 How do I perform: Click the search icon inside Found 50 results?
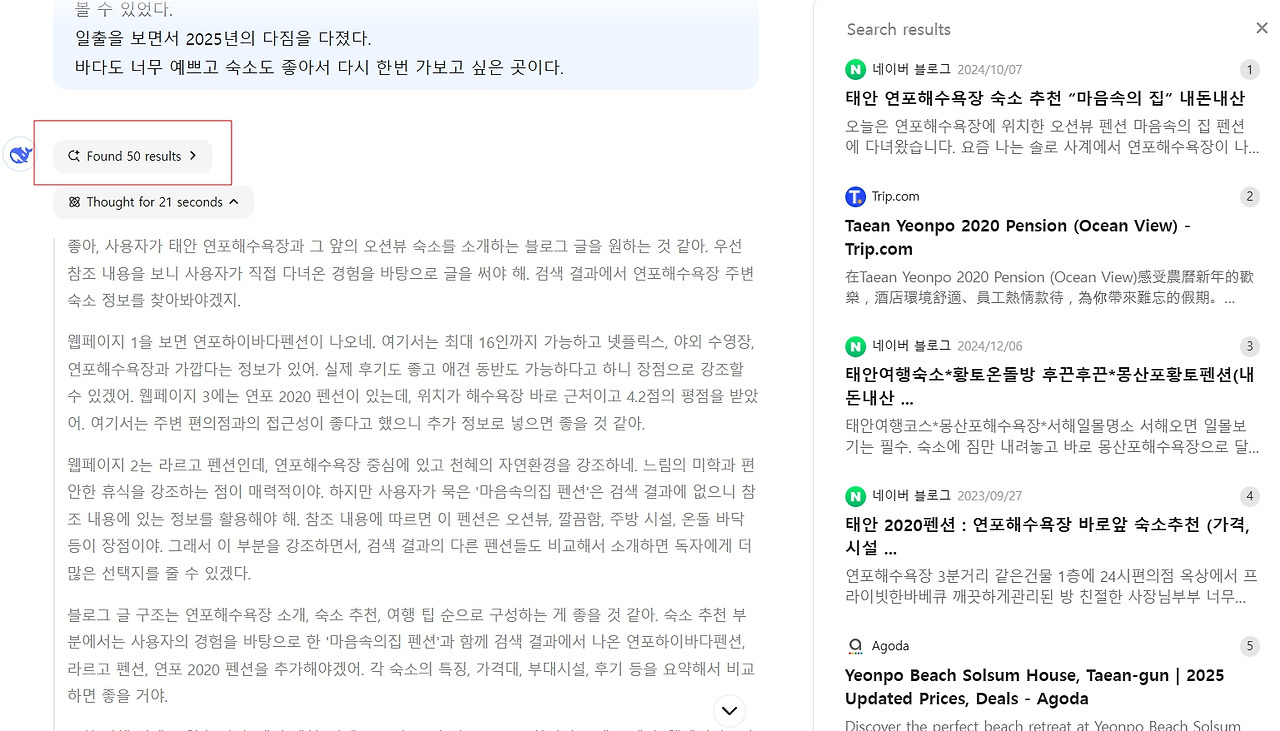click(x=73, y=156)
